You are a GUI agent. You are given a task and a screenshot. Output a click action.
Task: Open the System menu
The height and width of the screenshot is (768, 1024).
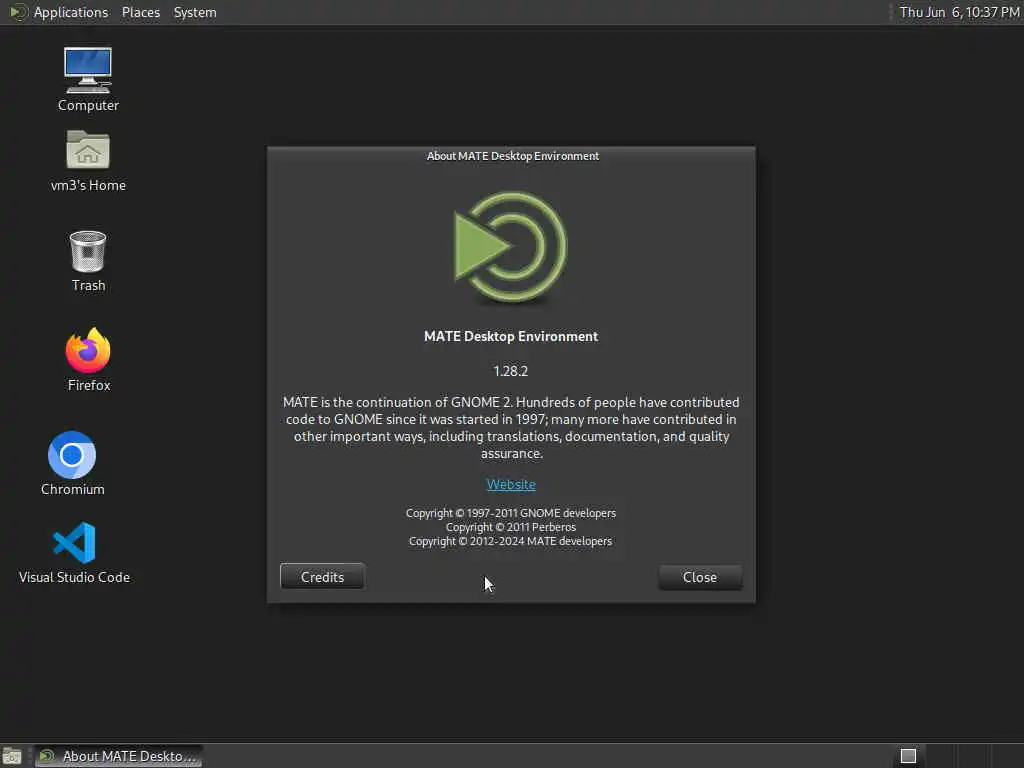tap(195, 12)
